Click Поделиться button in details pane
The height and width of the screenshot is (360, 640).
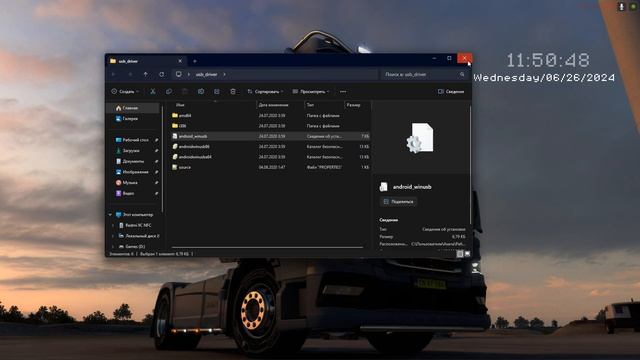coord(398,202)
